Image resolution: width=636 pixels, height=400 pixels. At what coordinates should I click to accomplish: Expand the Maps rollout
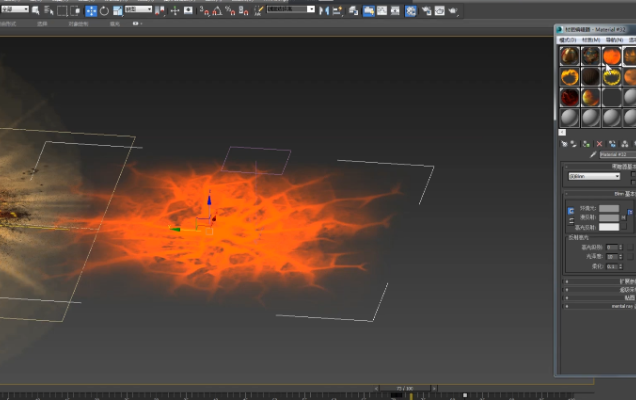tap(599, 298)
